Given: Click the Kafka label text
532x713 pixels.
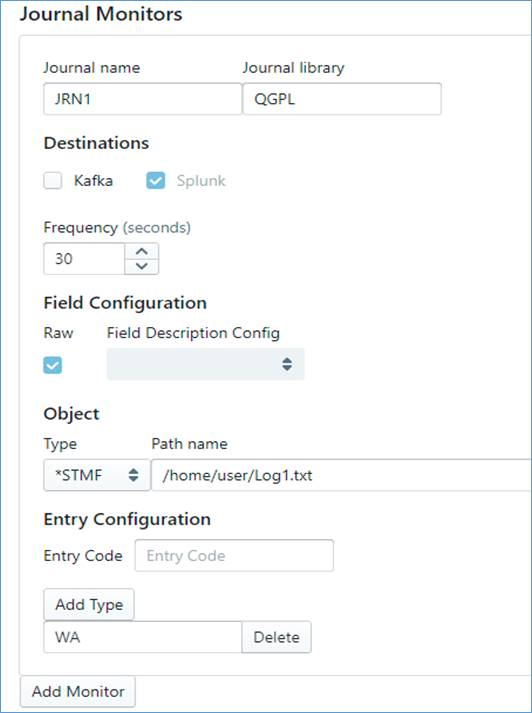Looking at the screenshot, I should pyautogui.click(x=93, y=181).
